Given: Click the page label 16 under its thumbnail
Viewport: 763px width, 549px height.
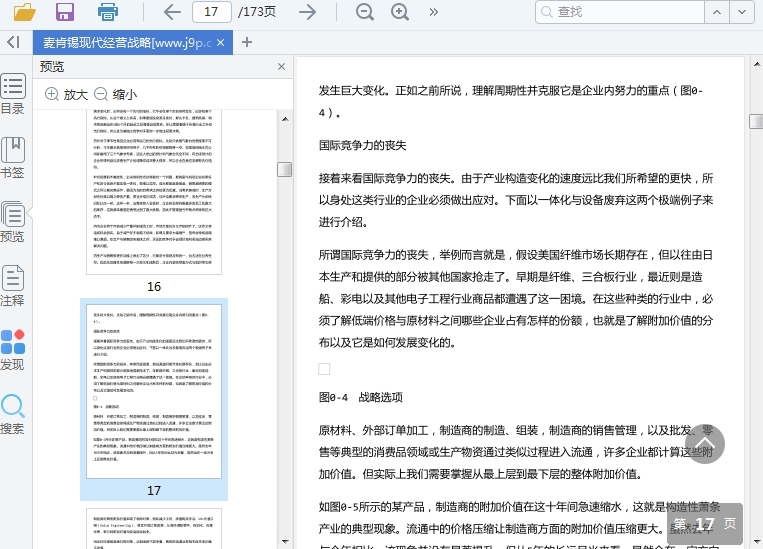Looking at the screenshot, I should point(154,287).
